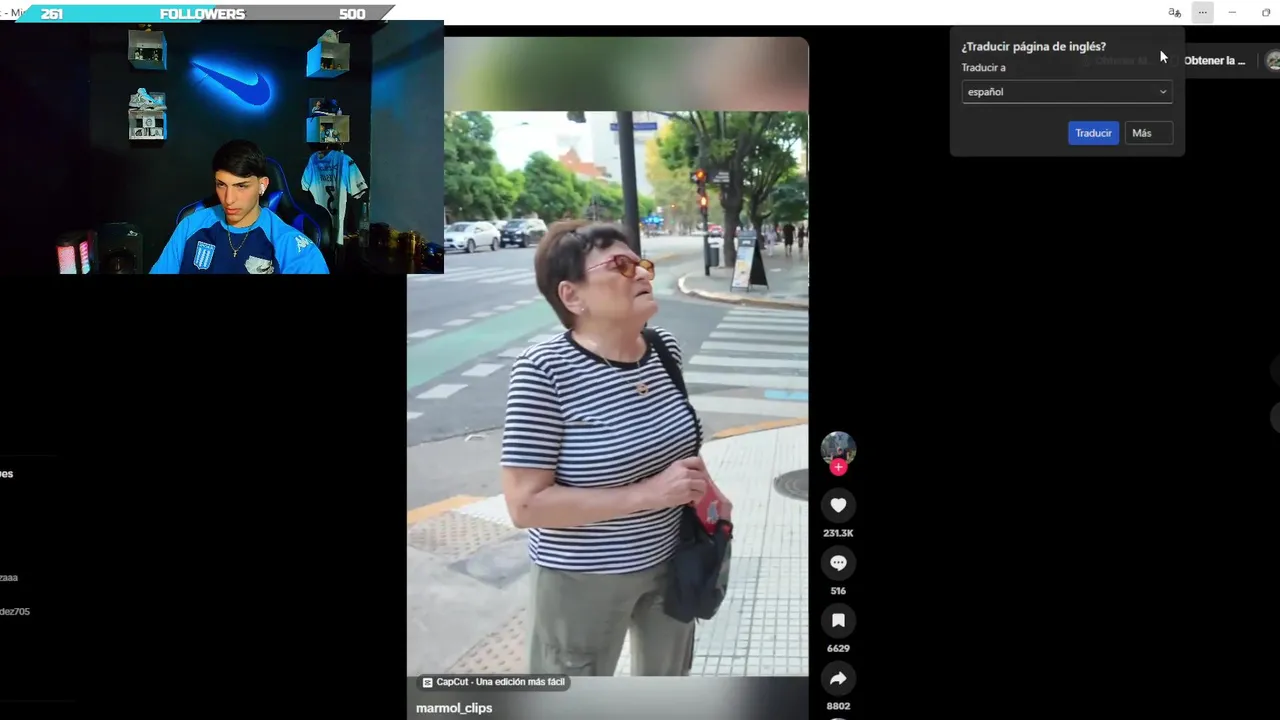
Task: Click the translate icon in browser toolbar
Action: coord(1174,12)
